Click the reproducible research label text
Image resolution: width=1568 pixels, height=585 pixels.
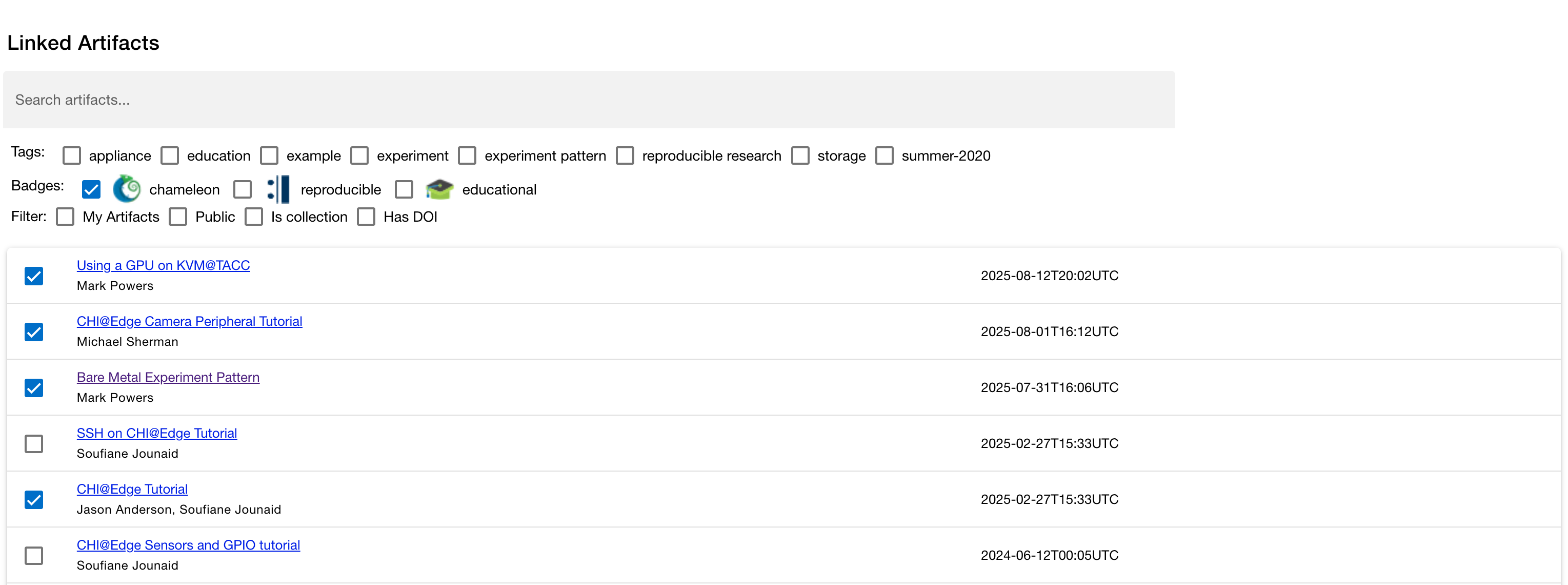712,156
